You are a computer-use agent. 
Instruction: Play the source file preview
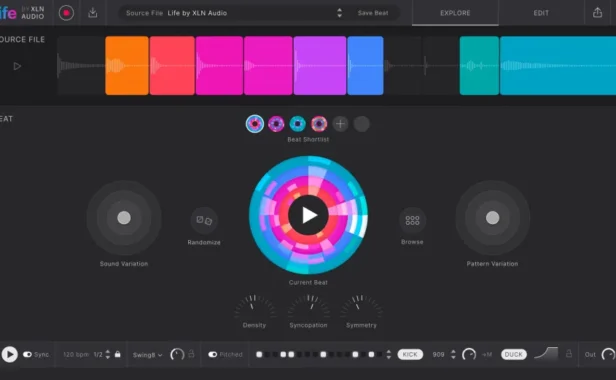(x=17, y=66)
